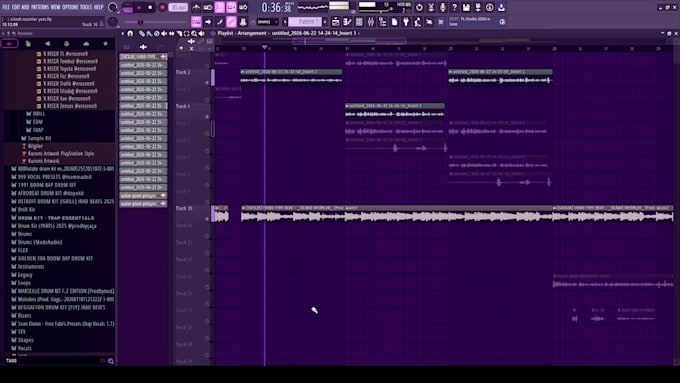680x383 pixels.
Task: Expand the EDM folder in browser
Action: (x=35, y=122)
